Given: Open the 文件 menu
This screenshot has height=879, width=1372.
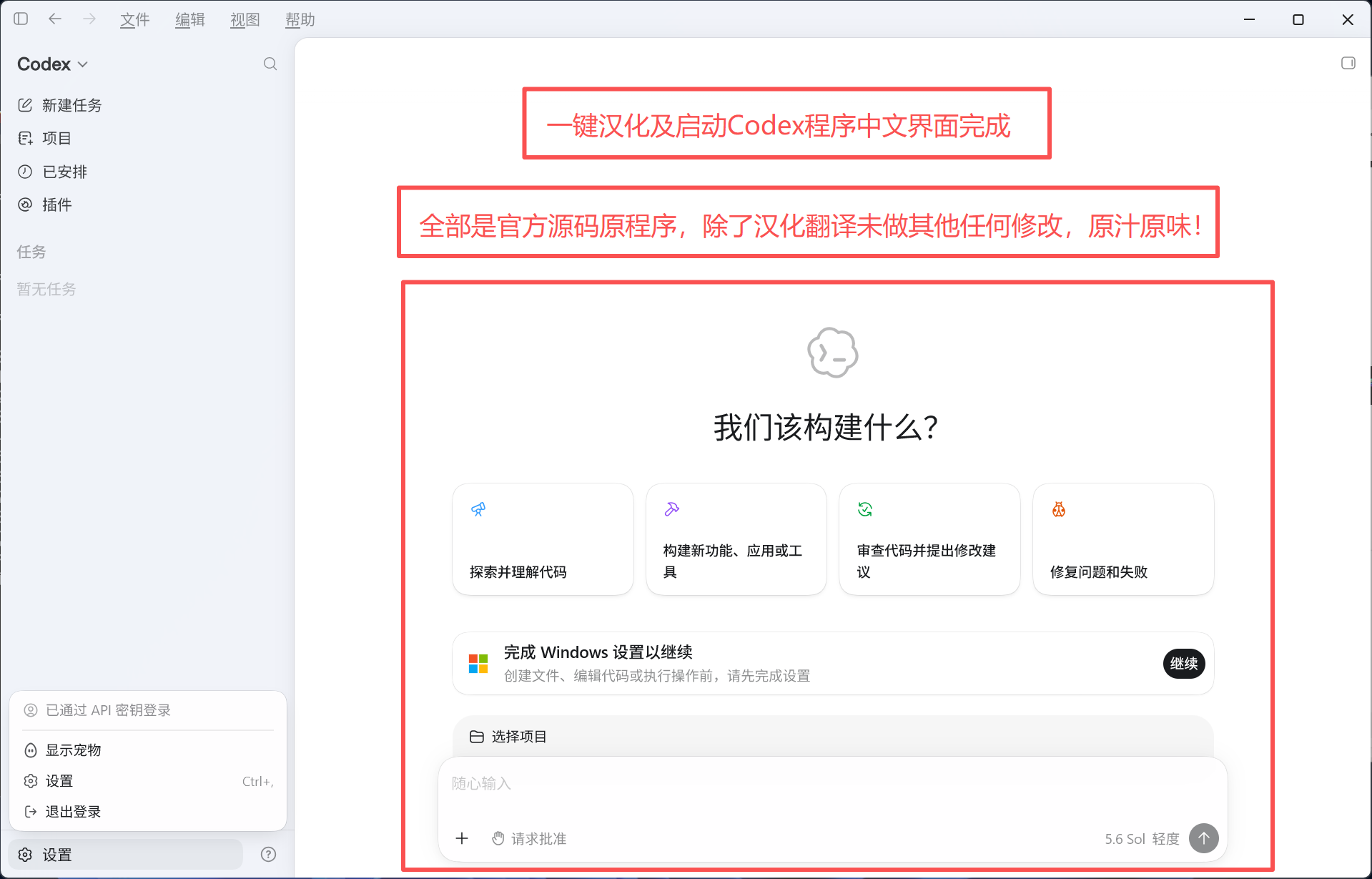Looking at the screenshot, I should [134, 20].
